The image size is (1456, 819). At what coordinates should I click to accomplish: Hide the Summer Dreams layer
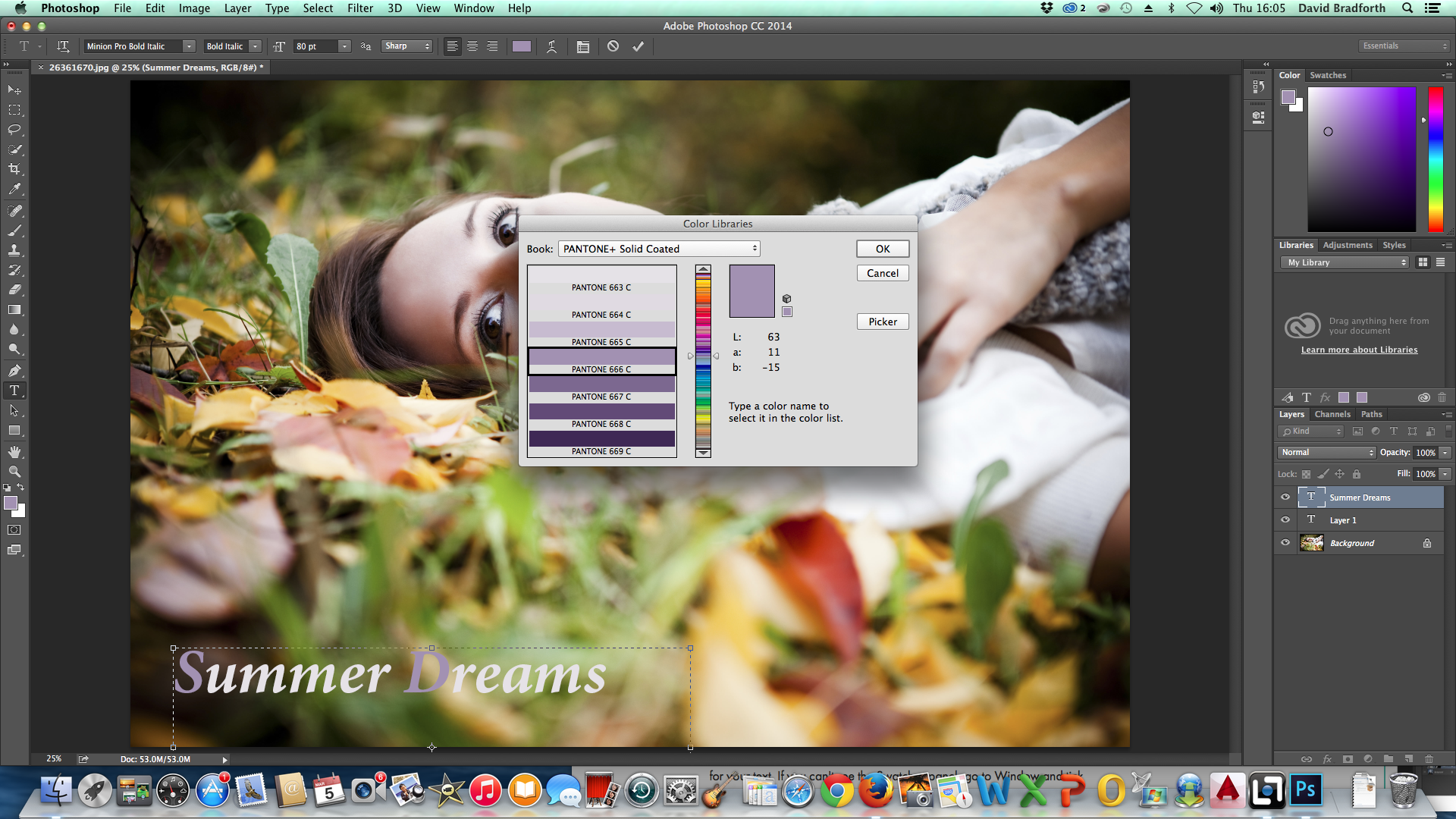[x=1285, y=497]
